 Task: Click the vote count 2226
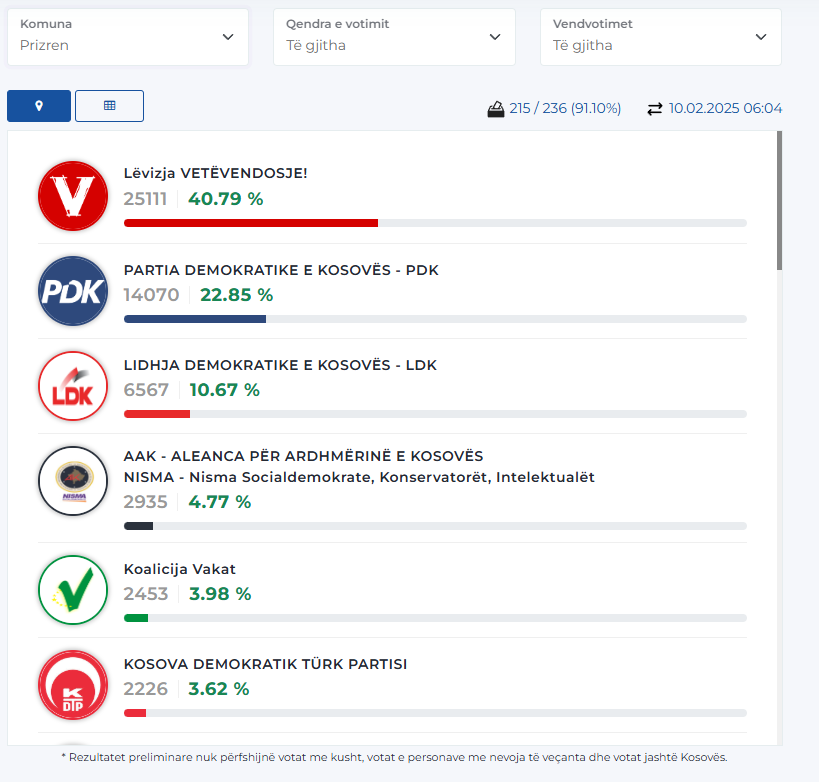[146, 689]
